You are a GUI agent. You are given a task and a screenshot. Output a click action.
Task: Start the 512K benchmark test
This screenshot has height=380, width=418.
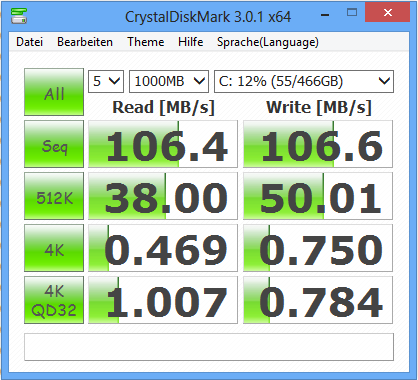[x=54, y=196]
